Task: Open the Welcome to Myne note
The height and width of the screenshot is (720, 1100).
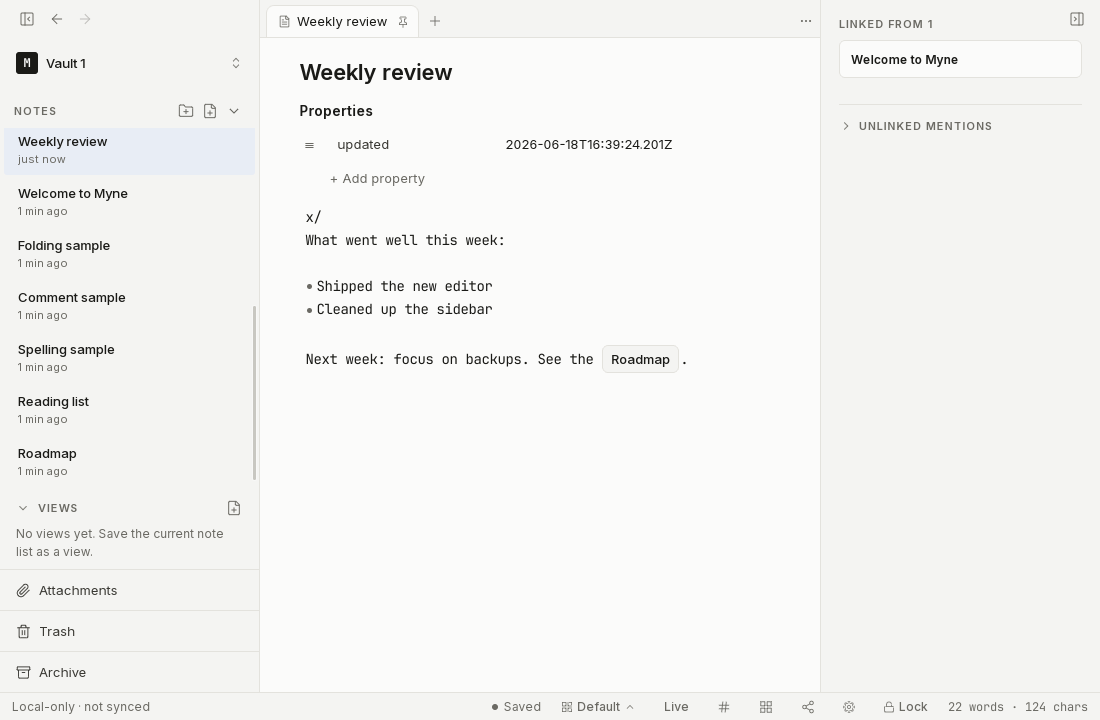Action: point(129,201)
